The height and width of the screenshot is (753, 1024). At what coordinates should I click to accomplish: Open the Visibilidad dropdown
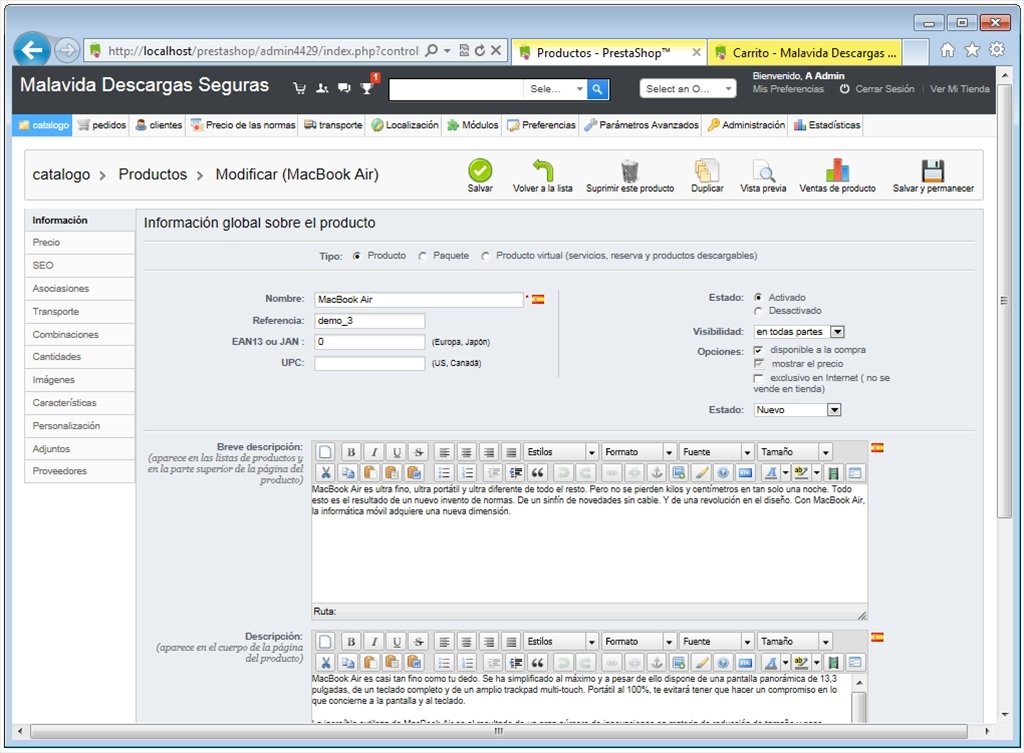coord(799,332)
